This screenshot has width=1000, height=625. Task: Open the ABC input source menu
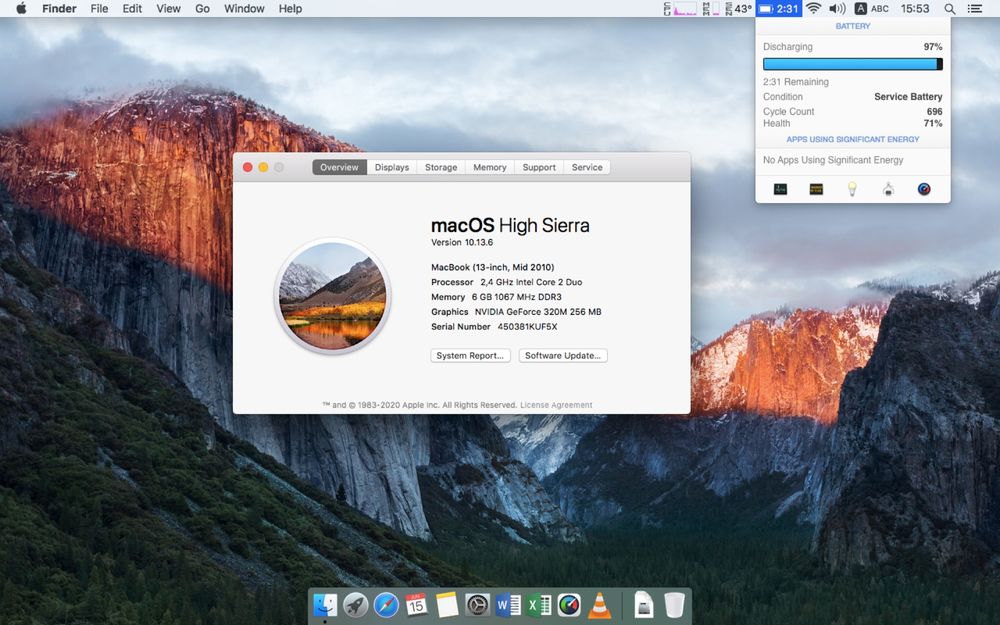(x=872, y=8)
